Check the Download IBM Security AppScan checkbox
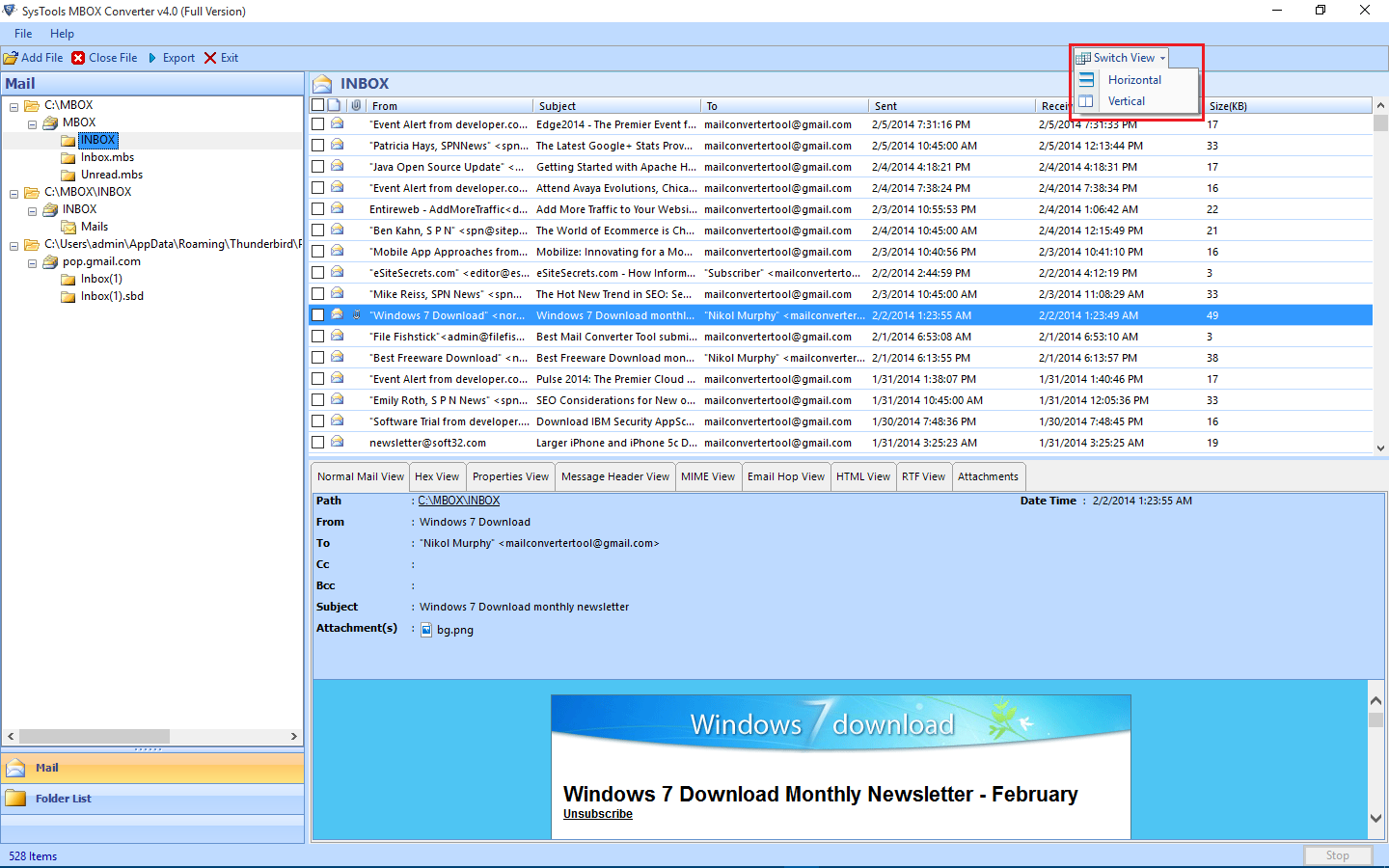1389x868 pixels. click(317, 421)
